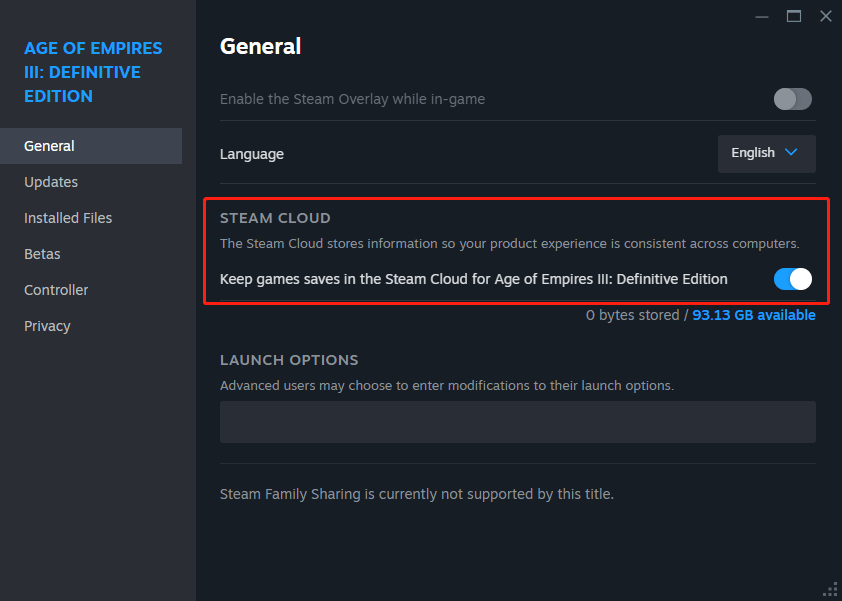This screenshot has width=842, height=601.
Task: Click the Language dropdown chevron arrow
Action: 789,153
